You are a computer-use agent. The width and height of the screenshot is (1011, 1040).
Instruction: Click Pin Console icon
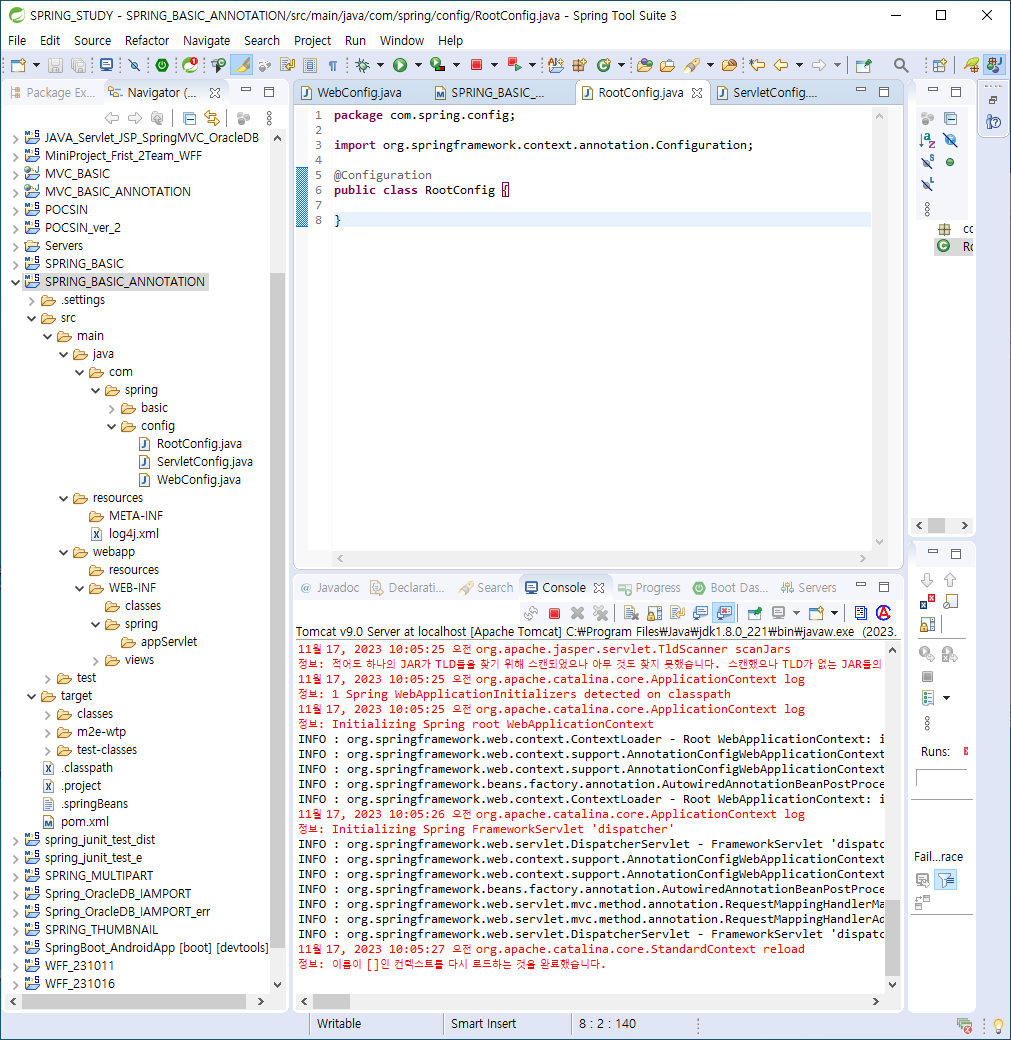pyautogui.click(x=754, y=614)
